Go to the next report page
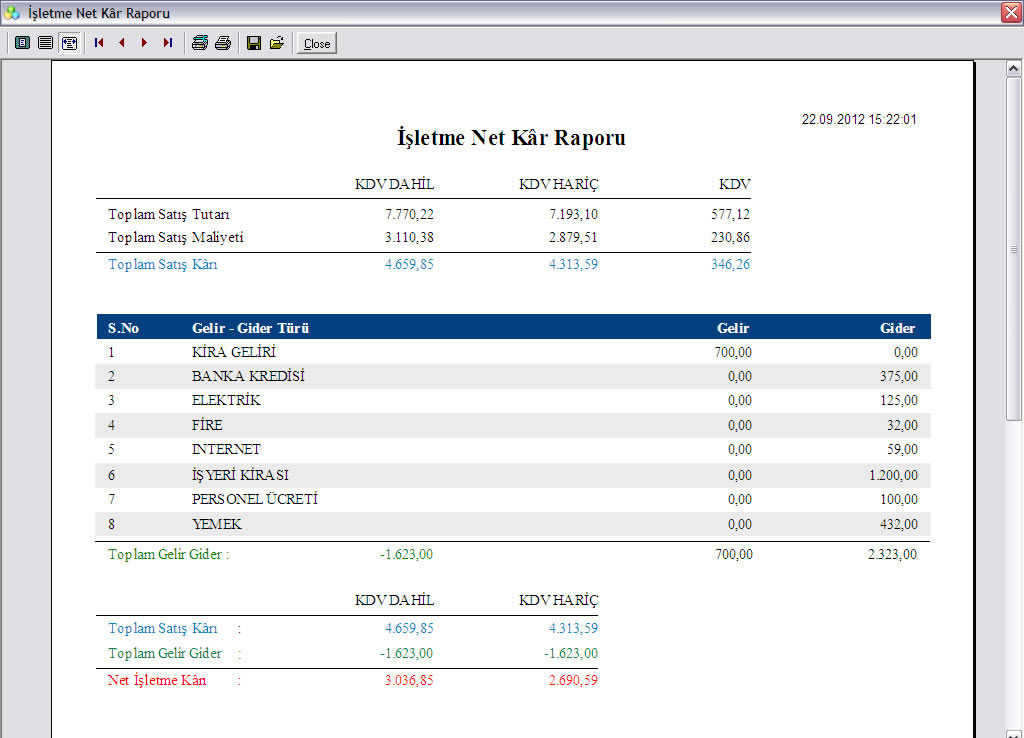1024x738 pixels. point(144,43)
